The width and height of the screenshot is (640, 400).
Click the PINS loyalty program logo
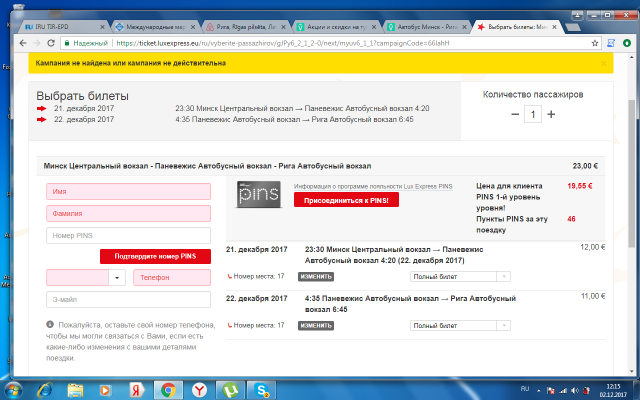pyautogui.click(x=258, y=193)
